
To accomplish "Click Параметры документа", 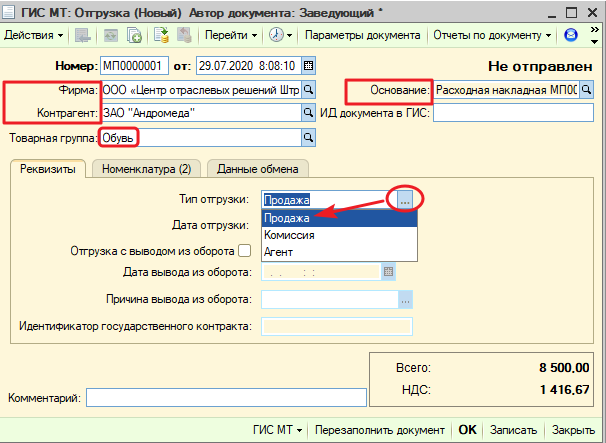I will coord(363,35).
